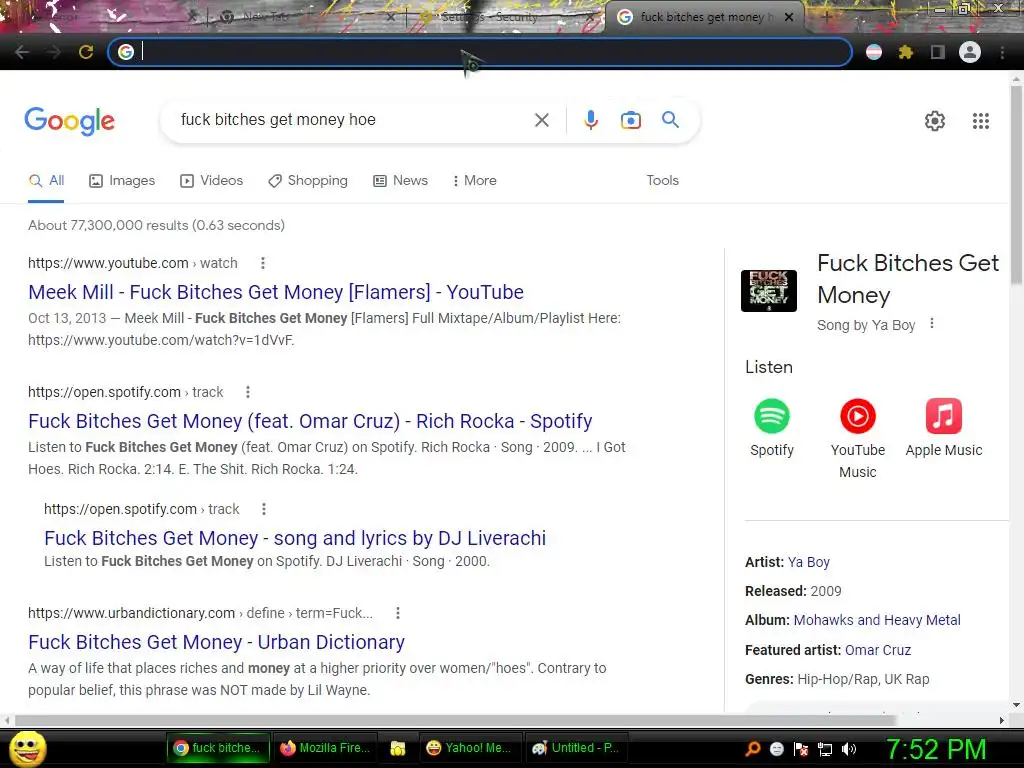1024x768 pixels.
Task: Switch to the Shopping tab
Action: (308, 181)
